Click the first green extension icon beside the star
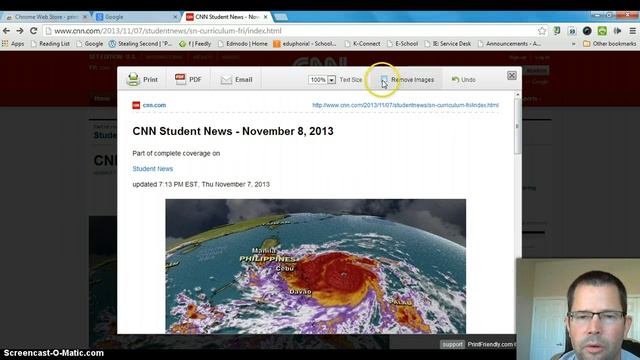The height and width of the screenshot is (360, 640). (x=557, y=31)
